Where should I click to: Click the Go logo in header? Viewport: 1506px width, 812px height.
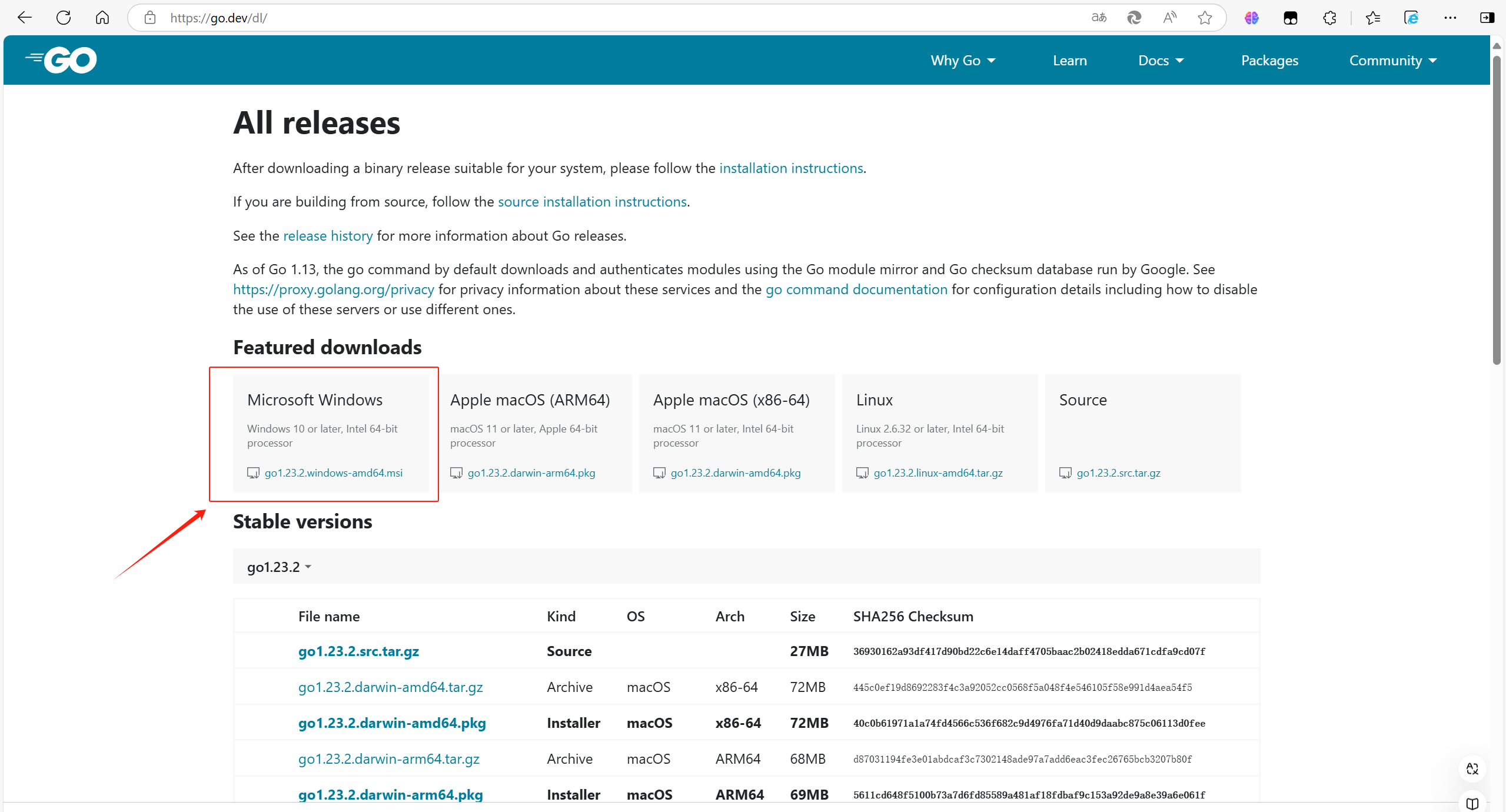(61, 60)
